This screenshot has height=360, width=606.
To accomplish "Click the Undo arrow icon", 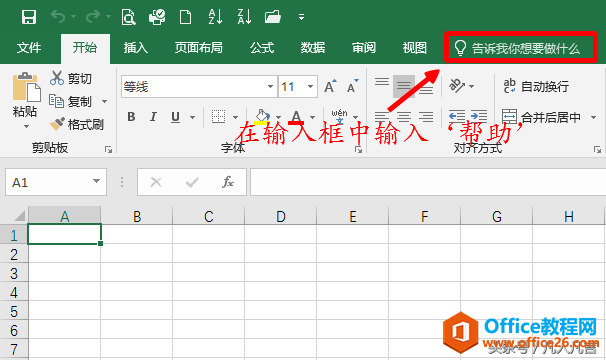I will click(x=58, y=17).
